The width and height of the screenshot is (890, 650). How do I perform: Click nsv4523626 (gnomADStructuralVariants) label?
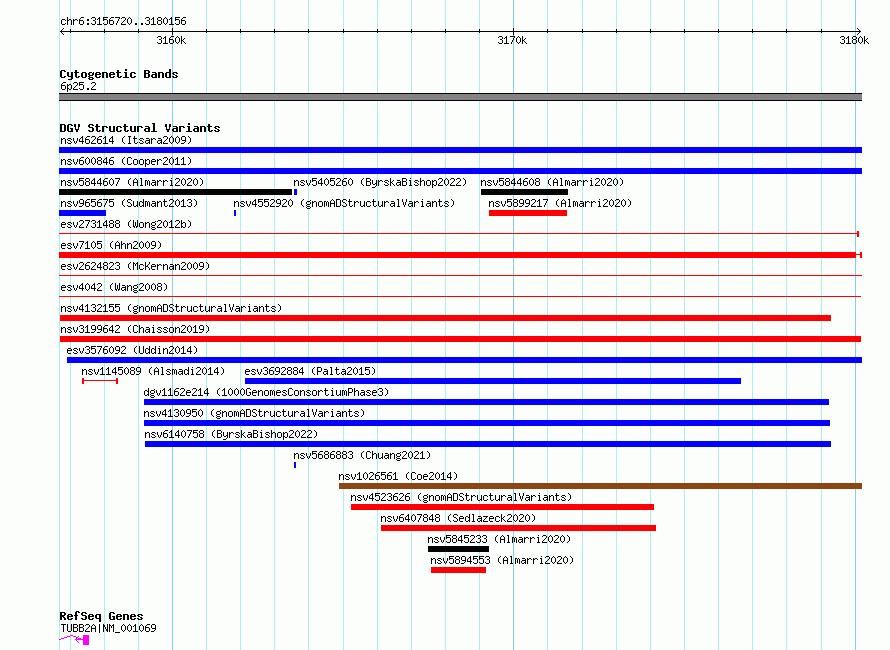[461, 497]
